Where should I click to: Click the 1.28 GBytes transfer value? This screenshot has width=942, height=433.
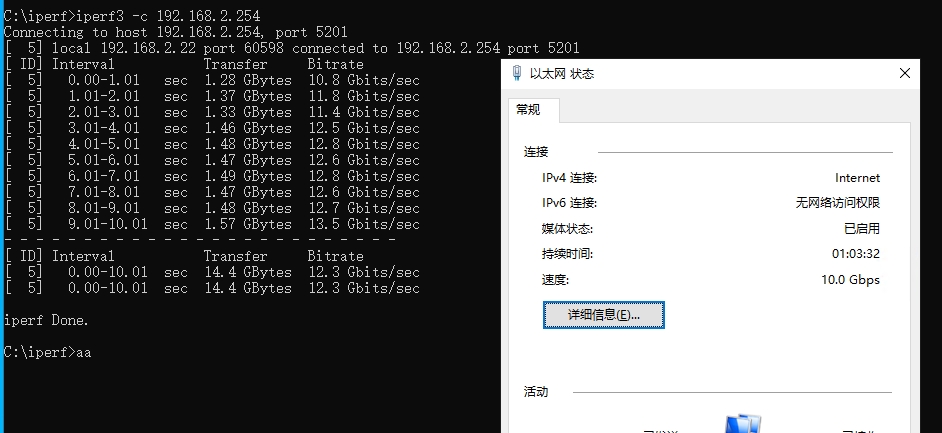pos(248,80)
